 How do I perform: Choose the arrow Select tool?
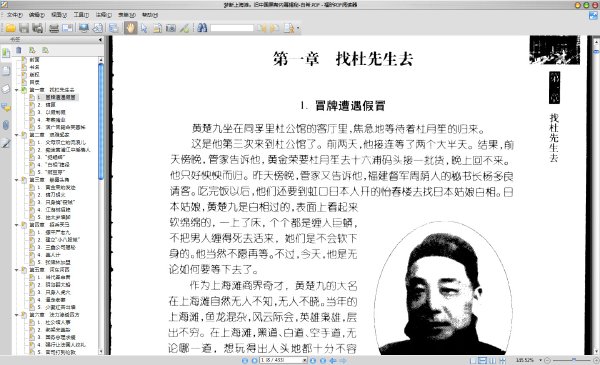point(144,28)
